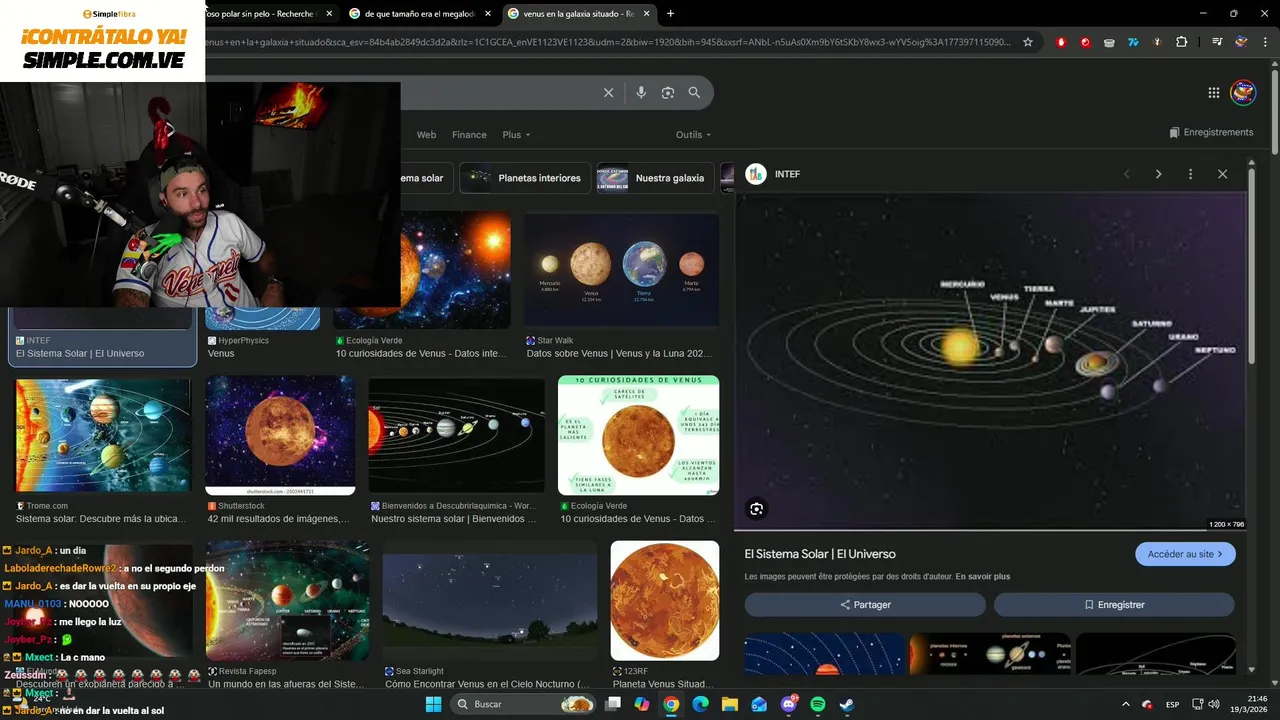Click the ESP language indicator
1280x720 pixels.
(x=1172, y=705)
